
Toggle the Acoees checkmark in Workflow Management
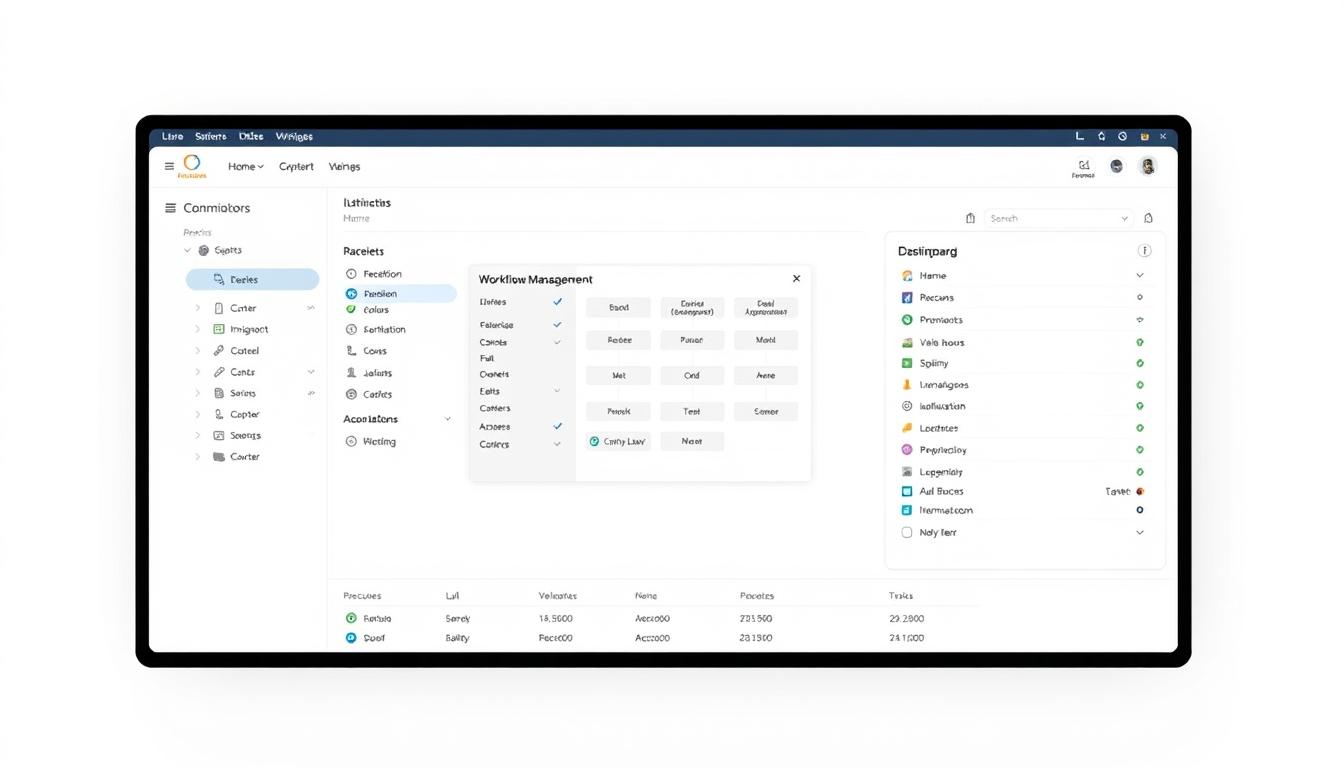pos(557,426)
